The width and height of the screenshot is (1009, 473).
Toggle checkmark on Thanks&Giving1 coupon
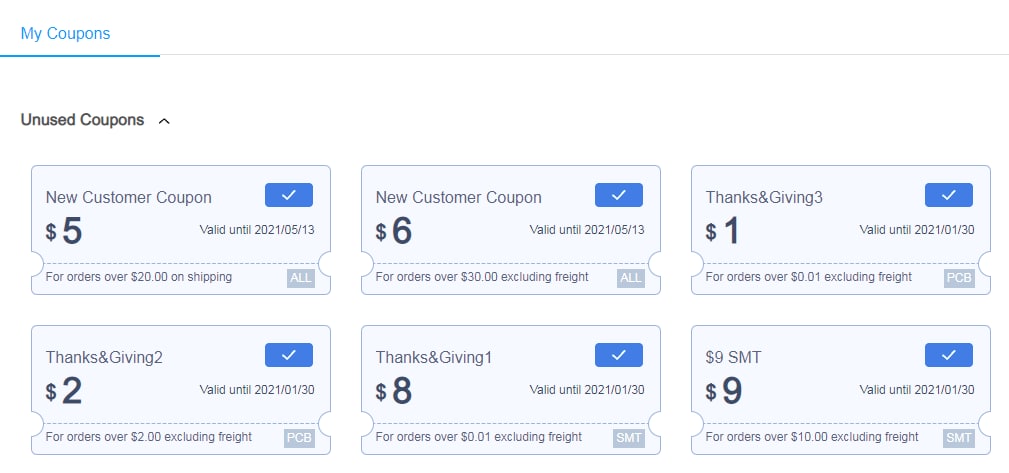tap(618, 355)
